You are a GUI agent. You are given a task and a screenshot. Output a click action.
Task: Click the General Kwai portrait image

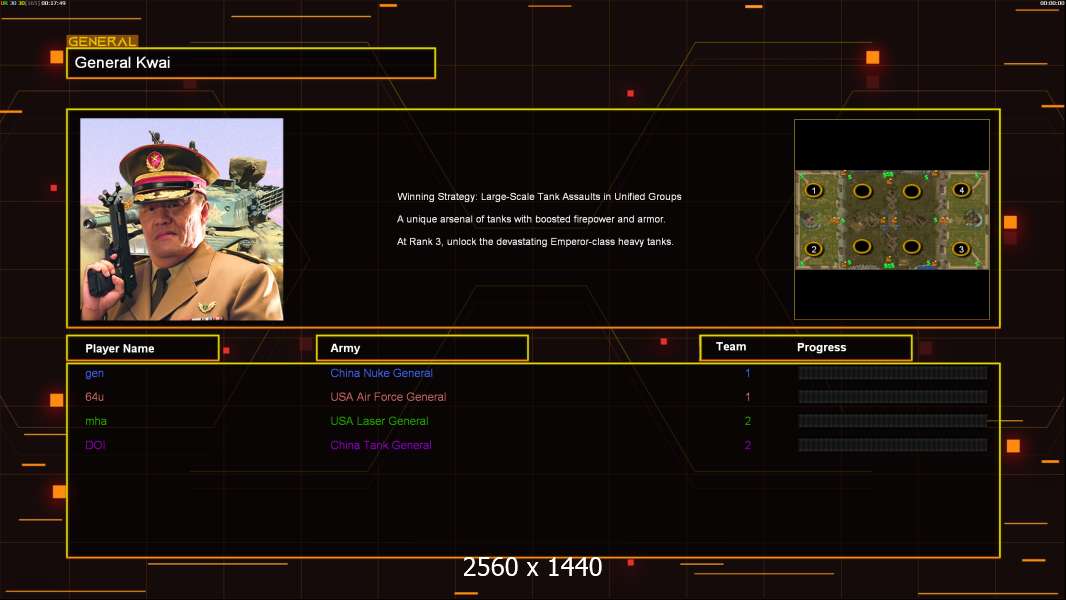click(x=182, y=219)
